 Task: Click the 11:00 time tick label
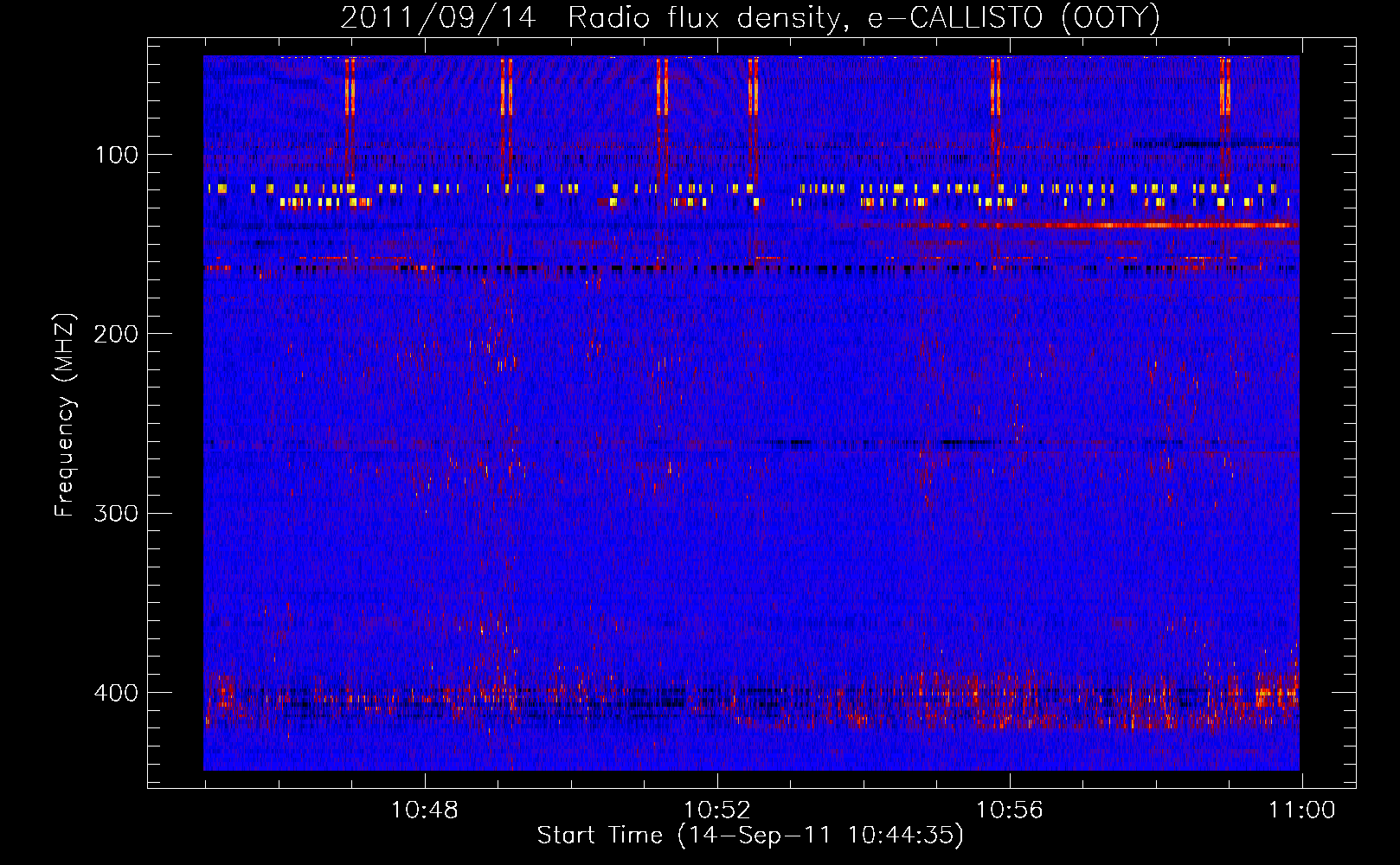[x=1302, y=811]
